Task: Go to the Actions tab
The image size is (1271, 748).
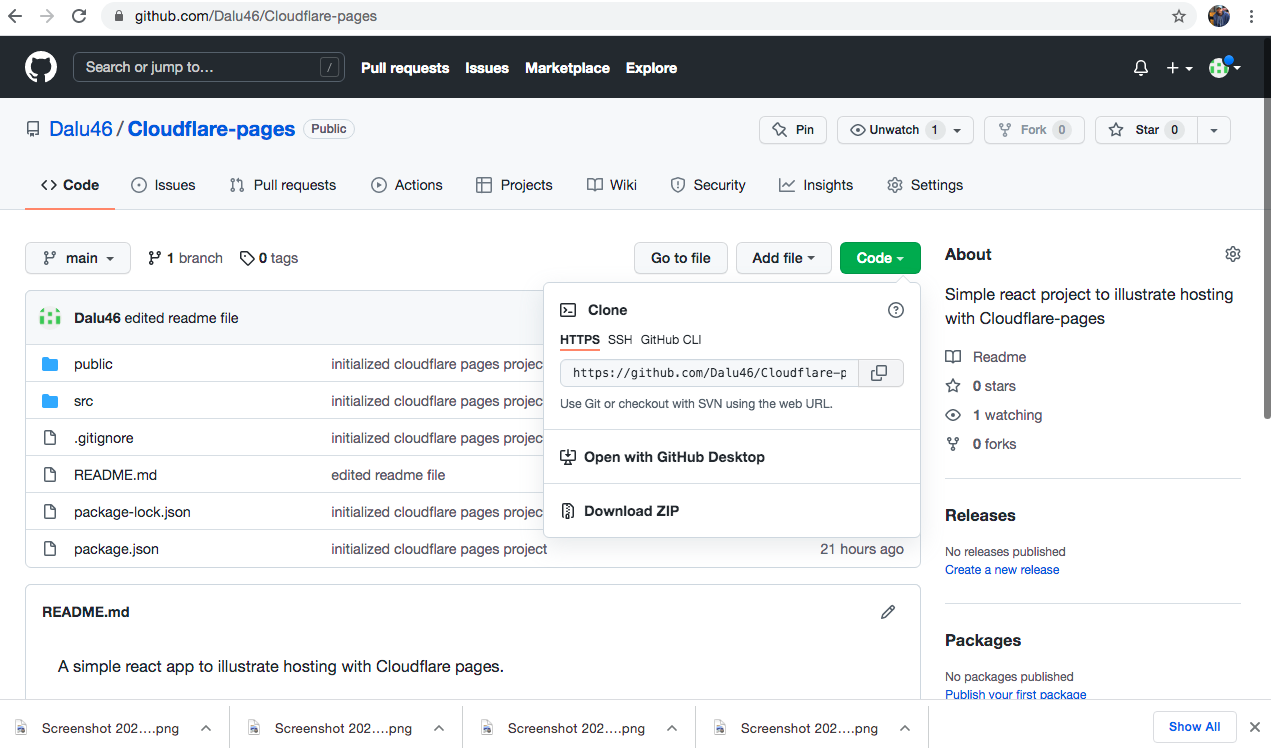Action: (407, 185)
